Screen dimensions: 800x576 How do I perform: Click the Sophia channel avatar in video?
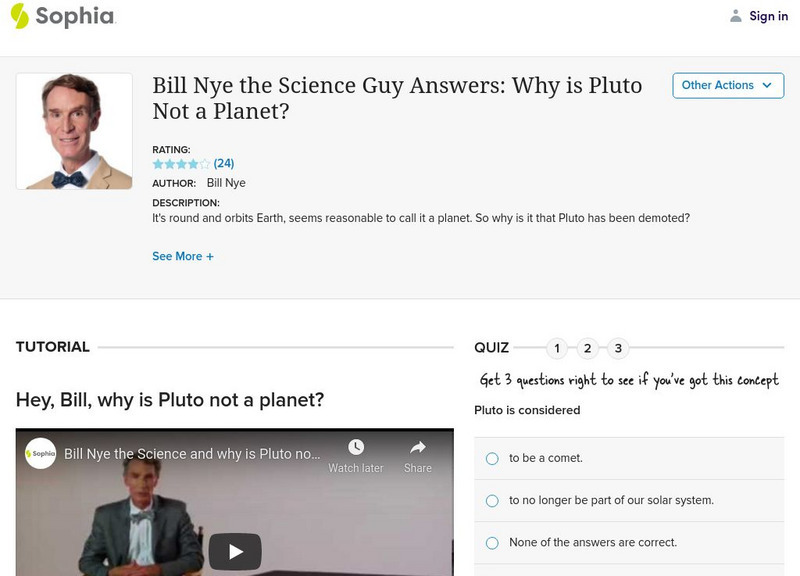click(x=41, y=454)
